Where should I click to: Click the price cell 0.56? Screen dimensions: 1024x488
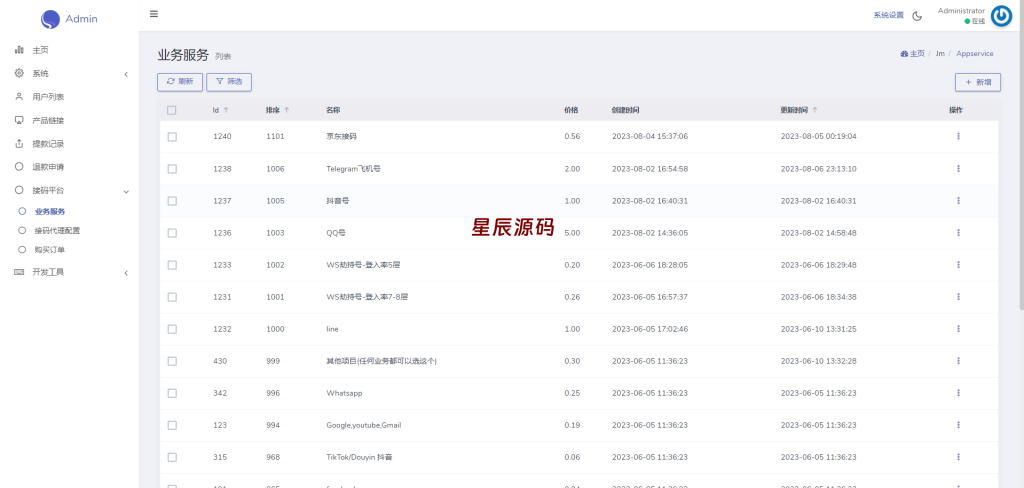point(572,137)
